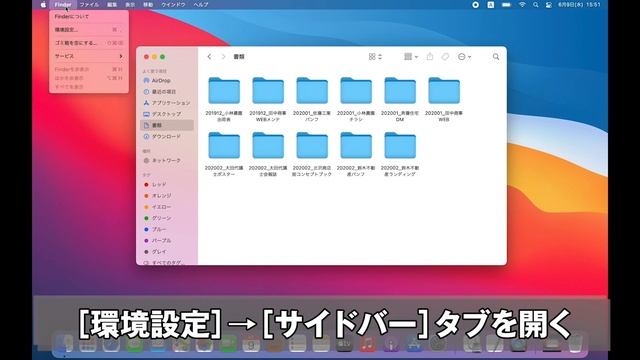Click the tag icon in the toolbar
640x360 pixels.
(x=445, y=57)
